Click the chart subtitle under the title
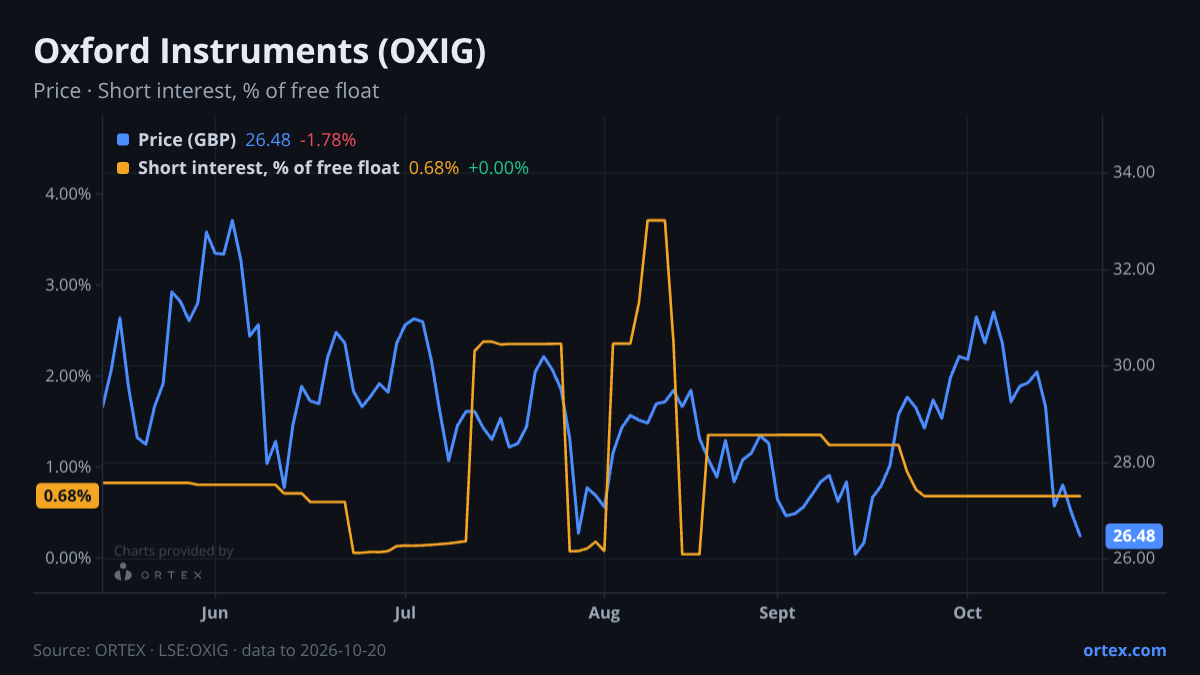Screen dimensions: 1200x675 (x=206, y=91)
